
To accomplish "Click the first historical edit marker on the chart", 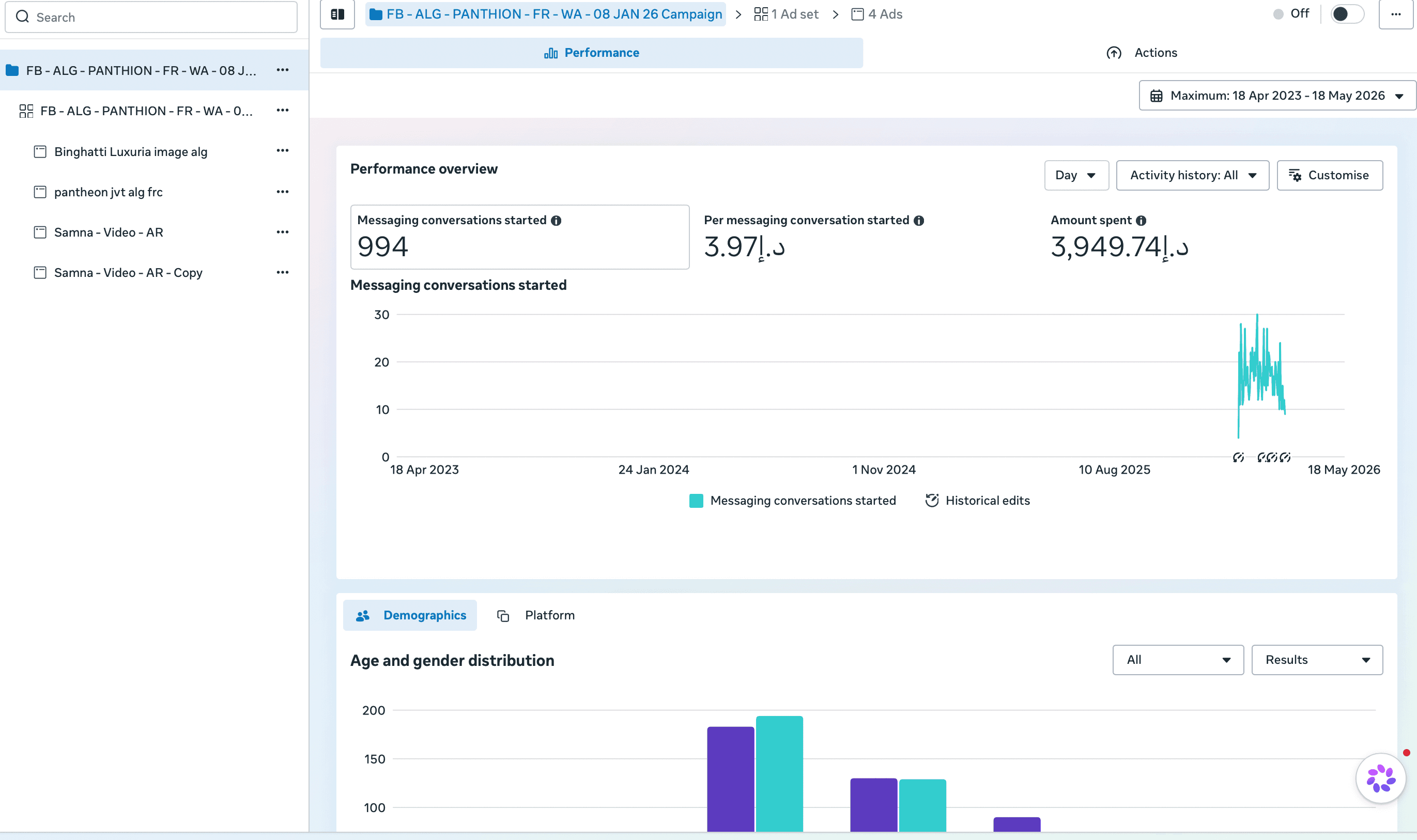I will pyautogui.click(x=1238, y=457).
